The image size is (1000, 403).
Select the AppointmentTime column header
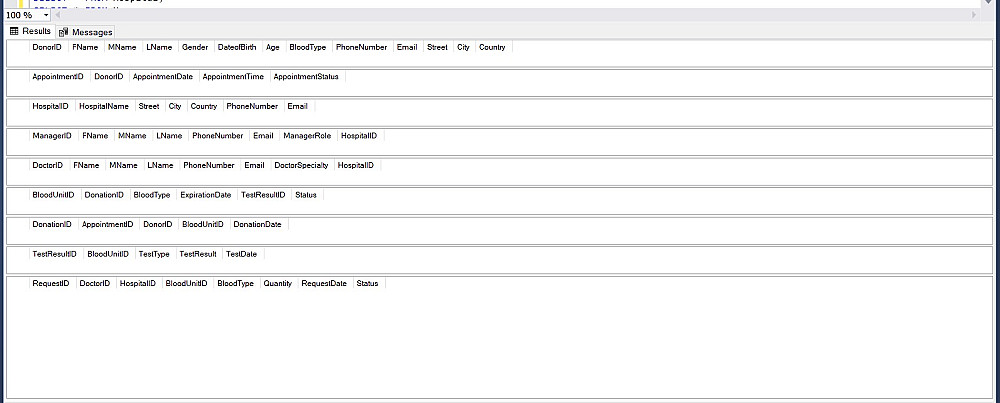click(232, 77)
